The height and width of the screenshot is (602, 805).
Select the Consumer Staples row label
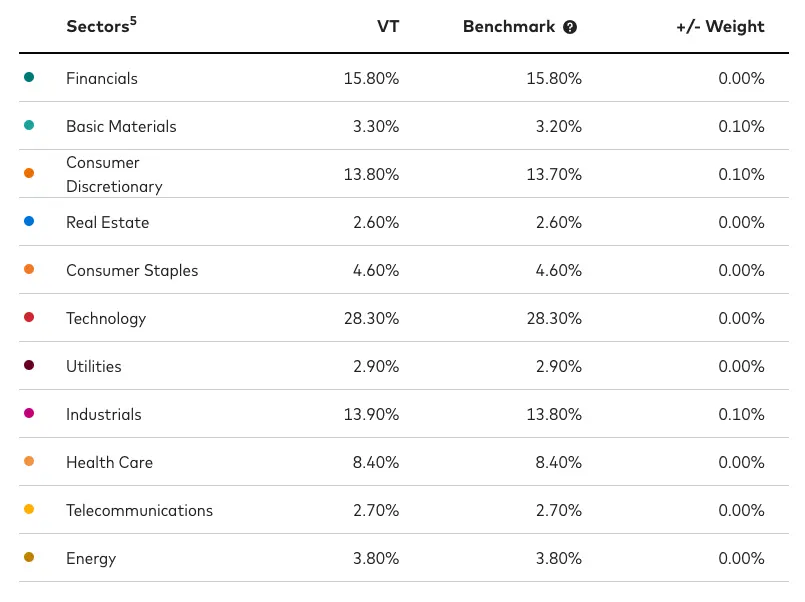point(132,270)
